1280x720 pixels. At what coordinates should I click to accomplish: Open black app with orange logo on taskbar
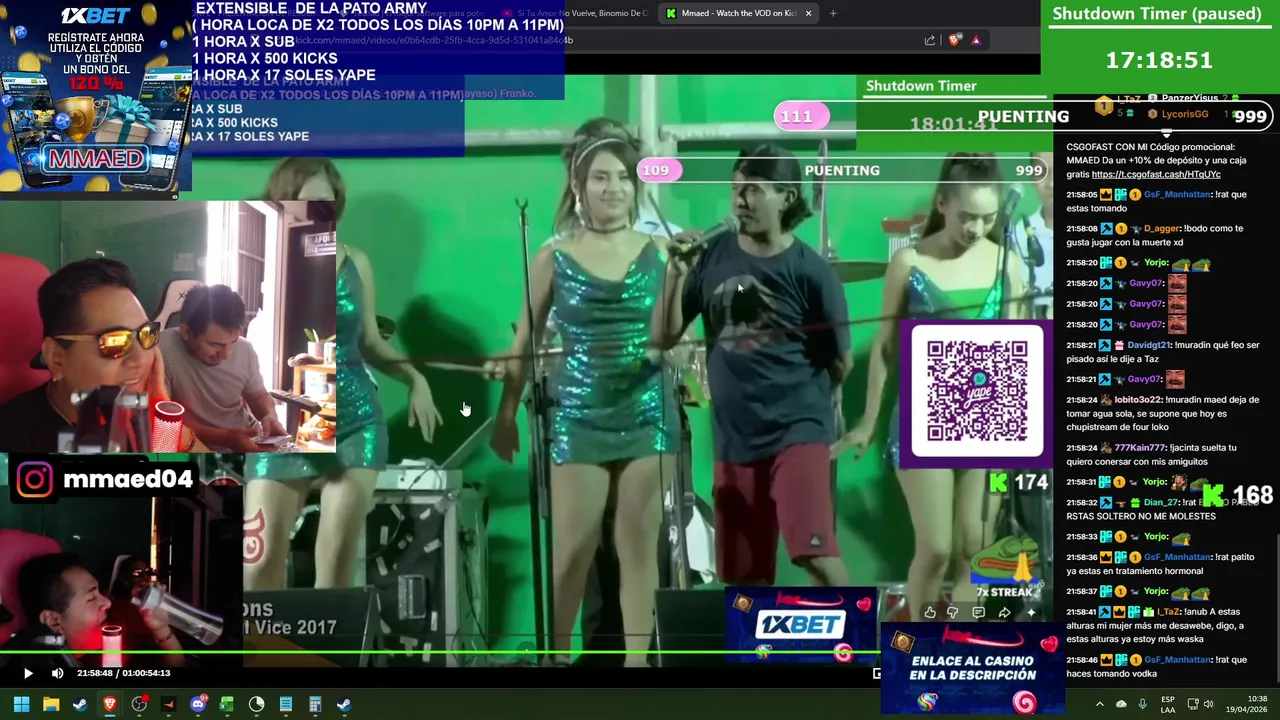click(168, 704)
